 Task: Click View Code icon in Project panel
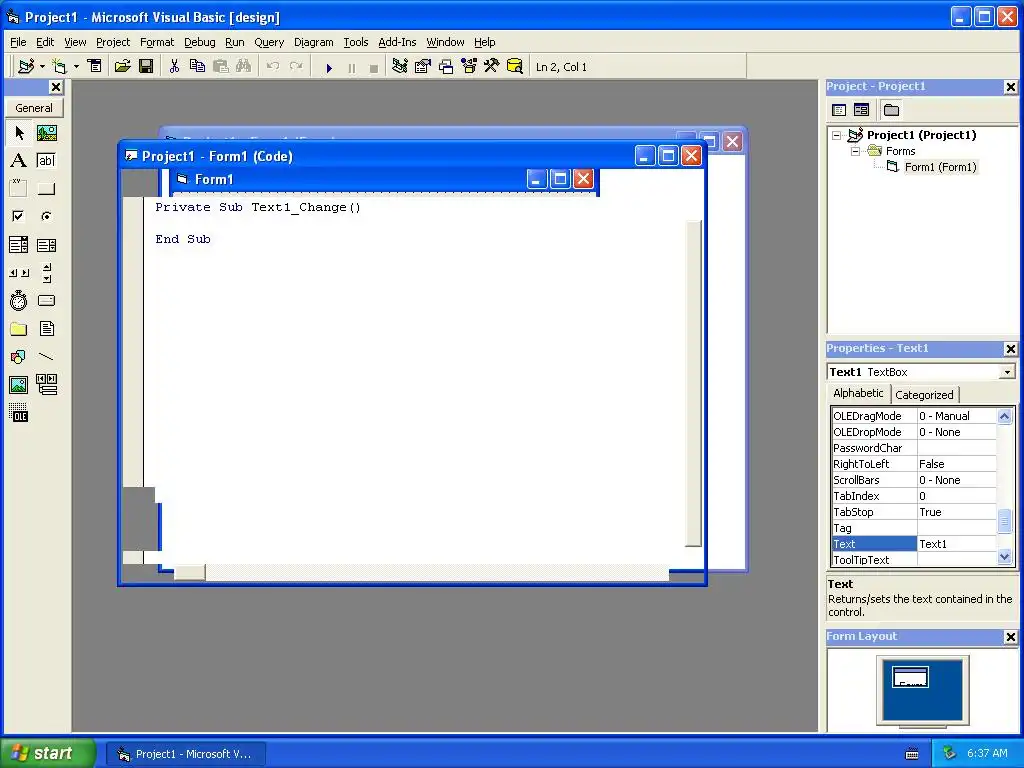tap(839, 110)
